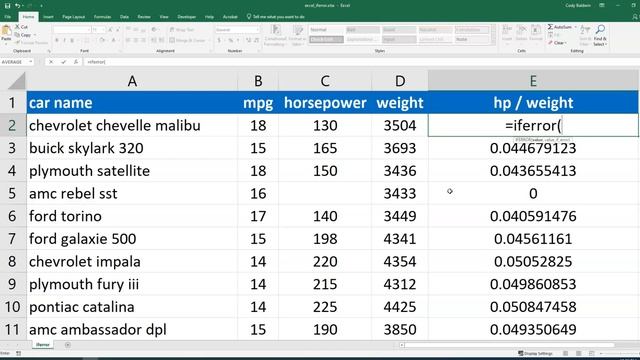
Task: Open the File menu tab
Action: [8, 17]
